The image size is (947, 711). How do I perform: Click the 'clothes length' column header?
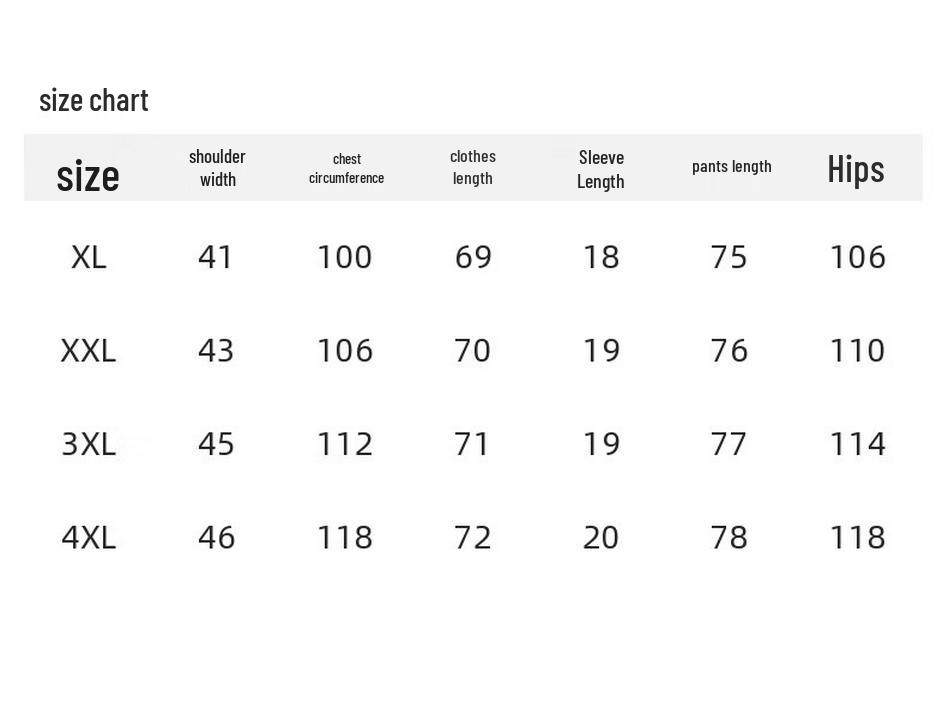[x=473, y=167]
